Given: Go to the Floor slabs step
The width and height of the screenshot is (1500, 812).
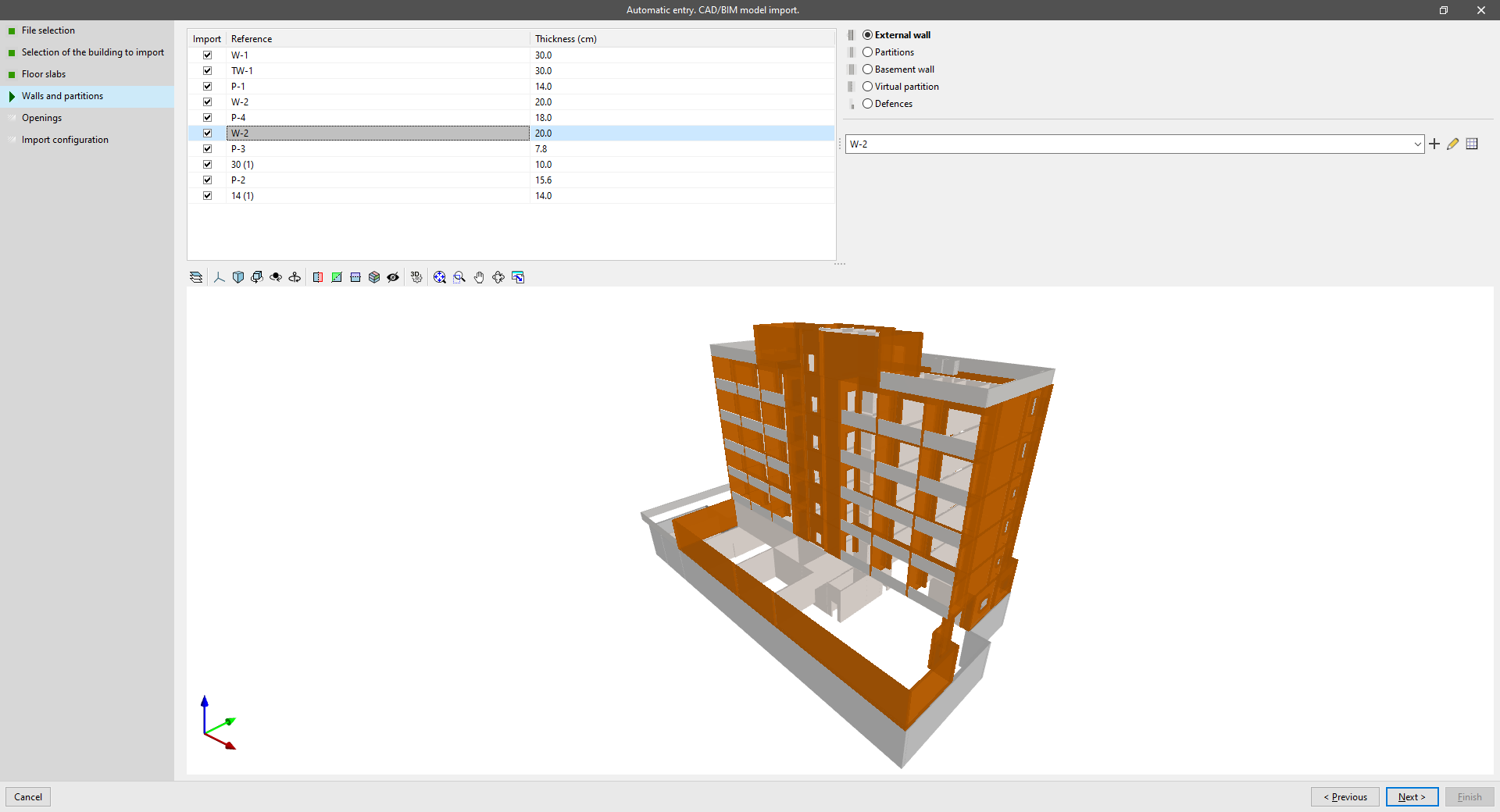Looking at the screenshot, I should [x=43, y=73].
